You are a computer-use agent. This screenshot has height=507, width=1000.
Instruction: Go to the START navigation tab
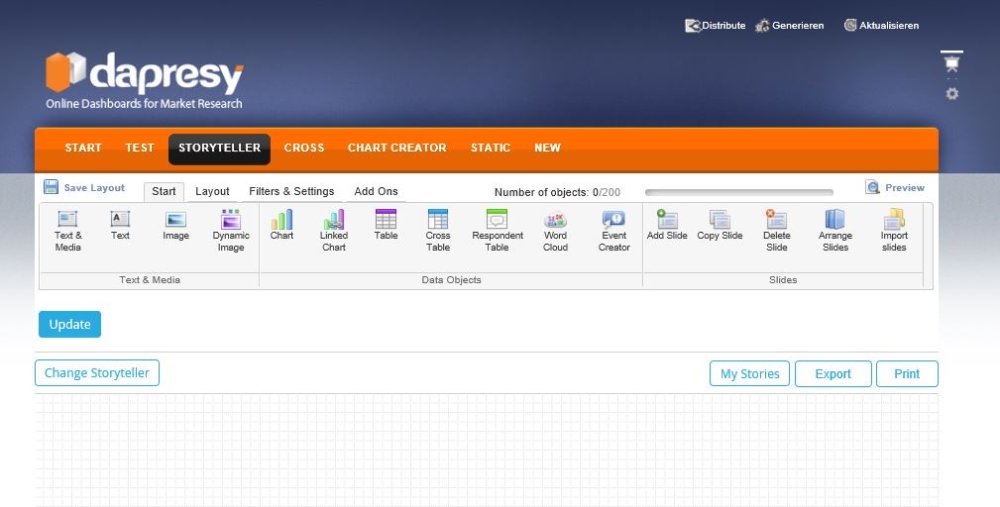(83, 148)
